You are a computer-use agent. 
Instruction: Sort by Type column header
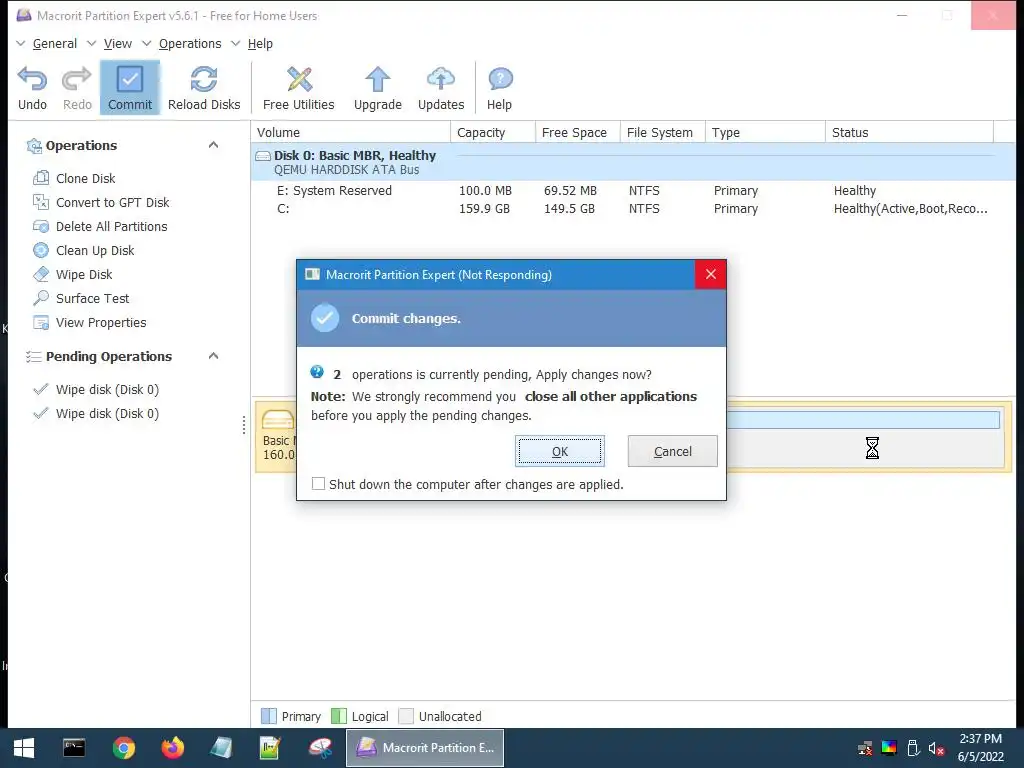(765, 132)
